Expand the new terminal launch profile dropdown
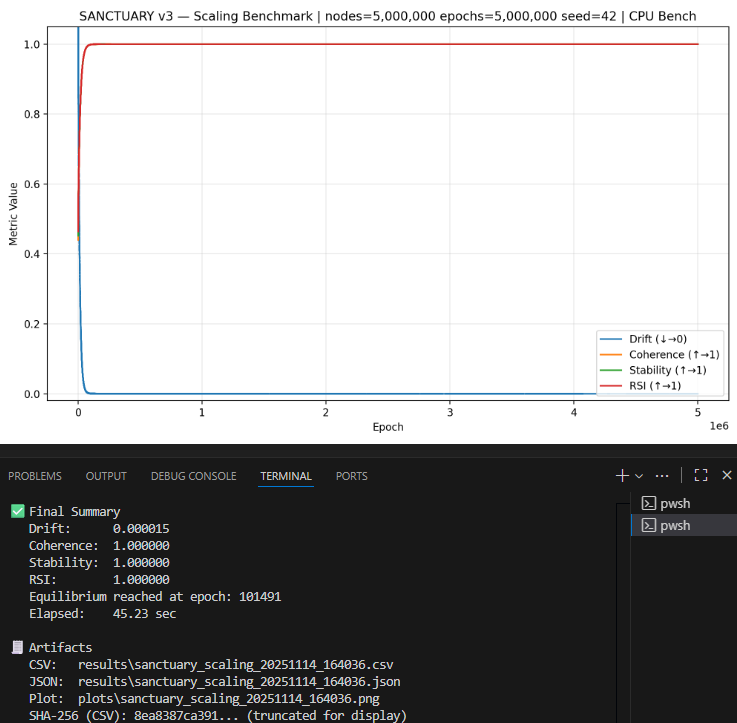The width and height of the screenshot is (737, 723). pyautogui.click(x=639, y=476)
